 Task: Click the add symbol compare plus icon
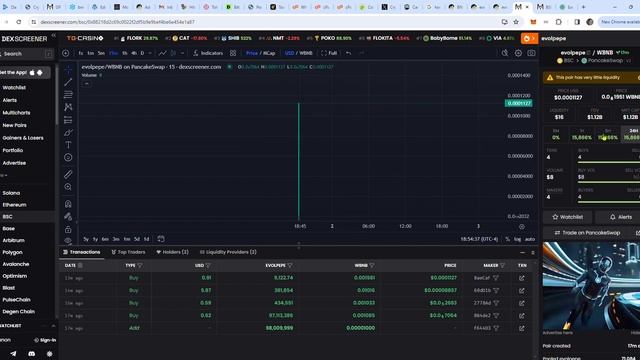[66, 53]
